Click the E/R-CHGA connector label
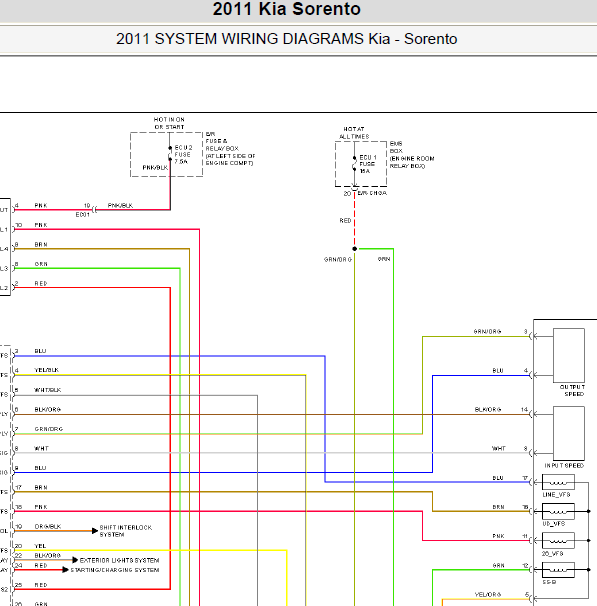597x606 pixels. point(372,193)
